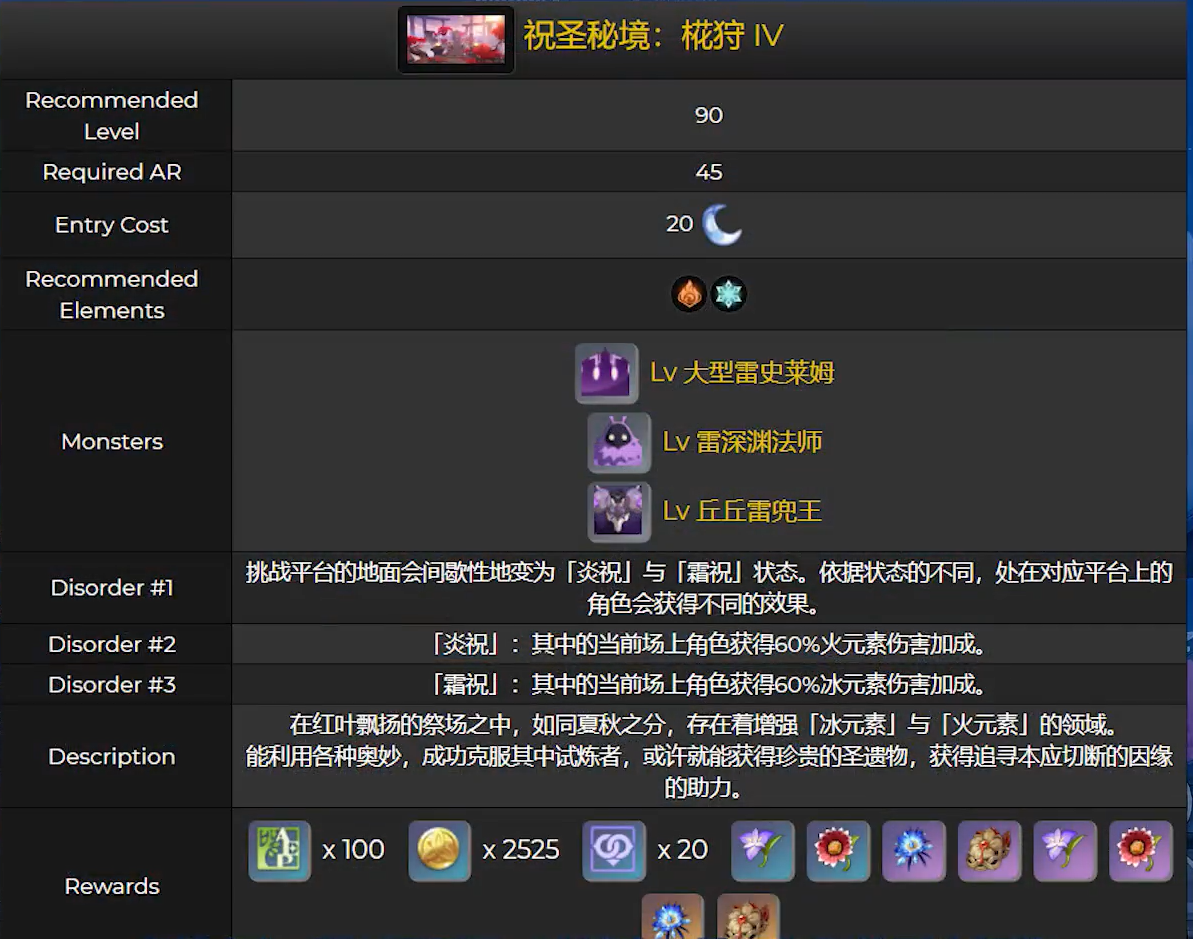Click the red flower artifact at row end
This screenshot has width=1193, height=939.
1141,851
